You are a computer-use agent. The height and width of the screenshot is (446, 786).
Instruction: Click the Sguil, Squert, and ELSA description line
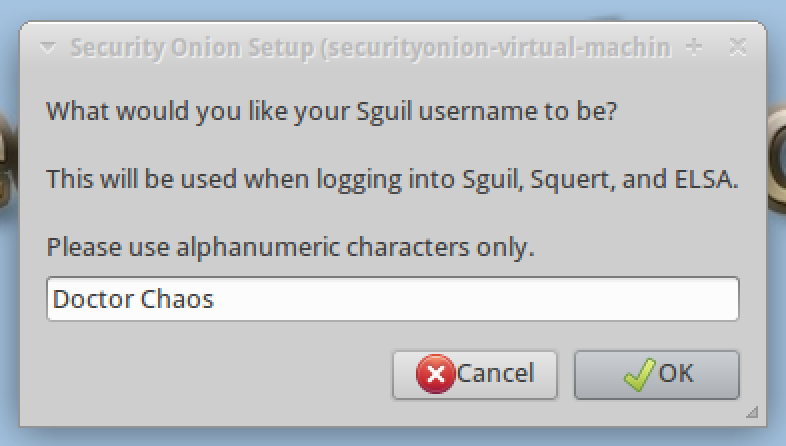(392, 181)
